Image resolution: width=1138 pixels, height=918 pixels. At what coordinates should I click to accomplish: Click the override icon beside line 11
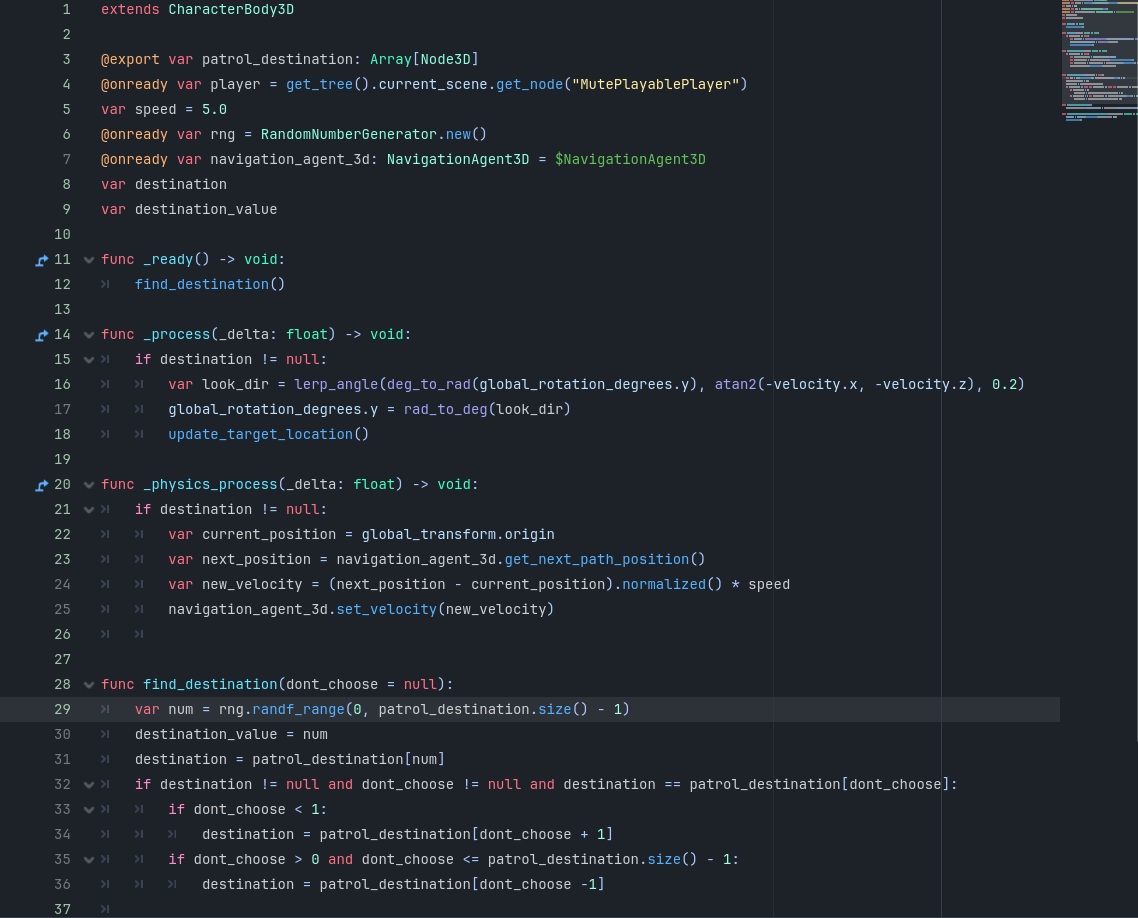pos(42,260)
